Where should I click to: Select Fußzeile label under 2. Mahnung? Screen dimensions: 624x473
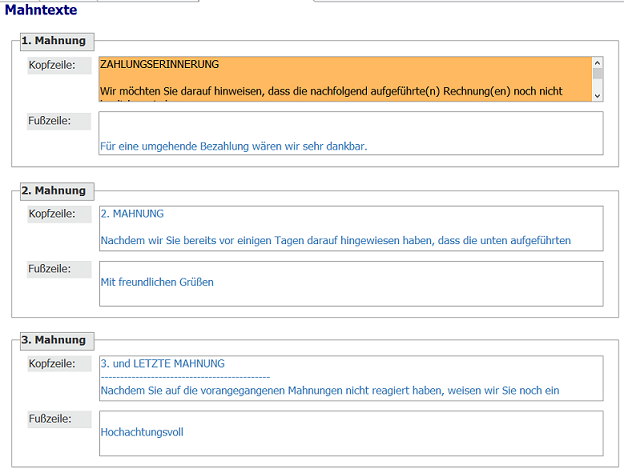tap(59, 269)
